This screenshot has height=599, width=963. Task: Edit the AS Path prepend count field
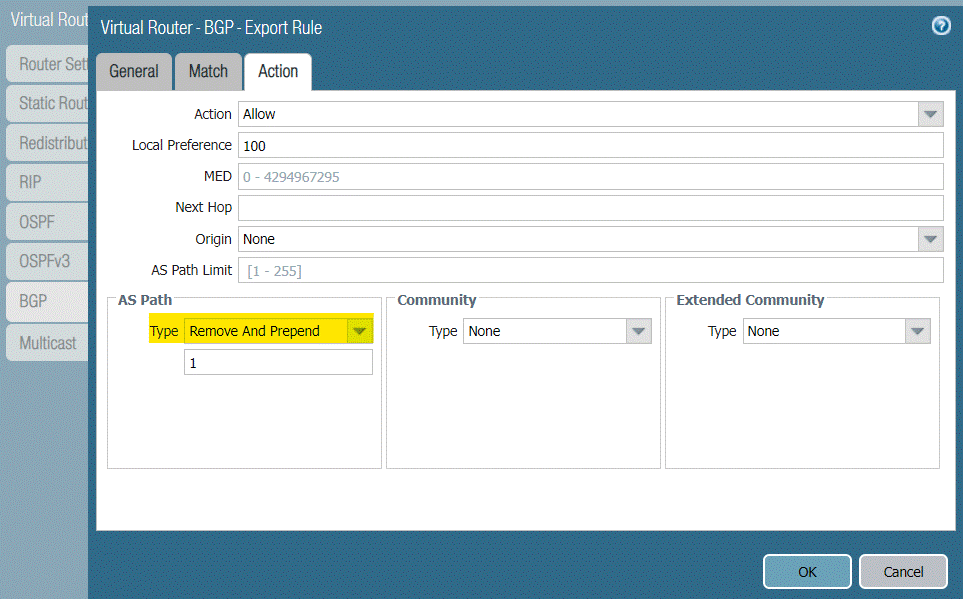[278, 362]
